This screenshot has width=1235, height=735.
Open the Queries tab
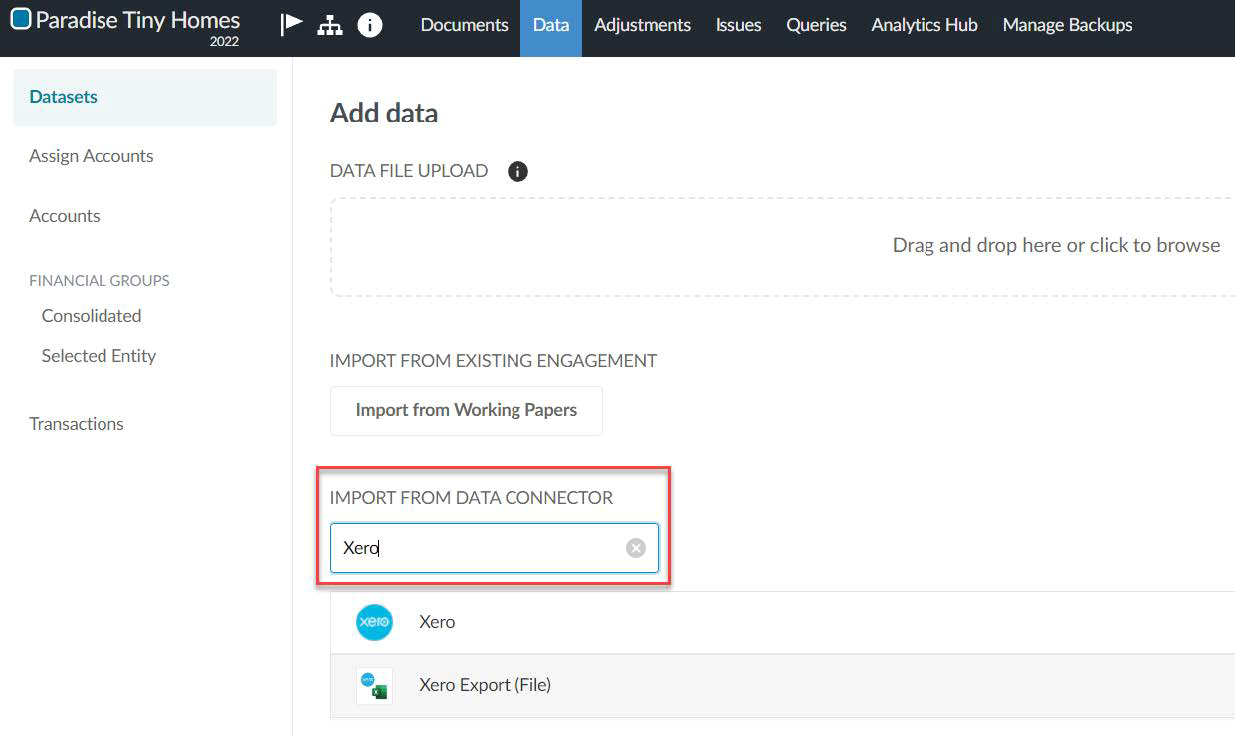pyautogui.click(x=816, y=25)
